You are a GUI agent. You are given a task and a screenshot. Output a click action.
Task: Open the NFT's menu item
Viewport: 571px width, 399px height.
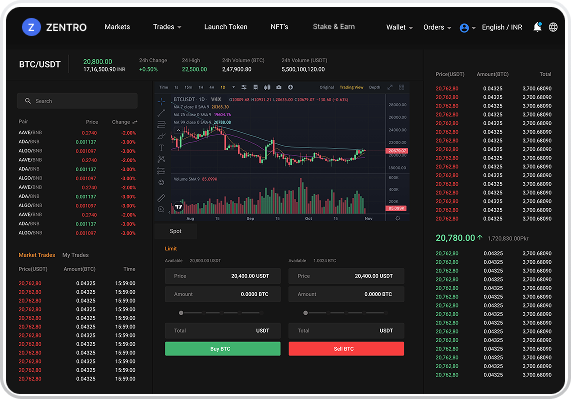pos(279,27)
